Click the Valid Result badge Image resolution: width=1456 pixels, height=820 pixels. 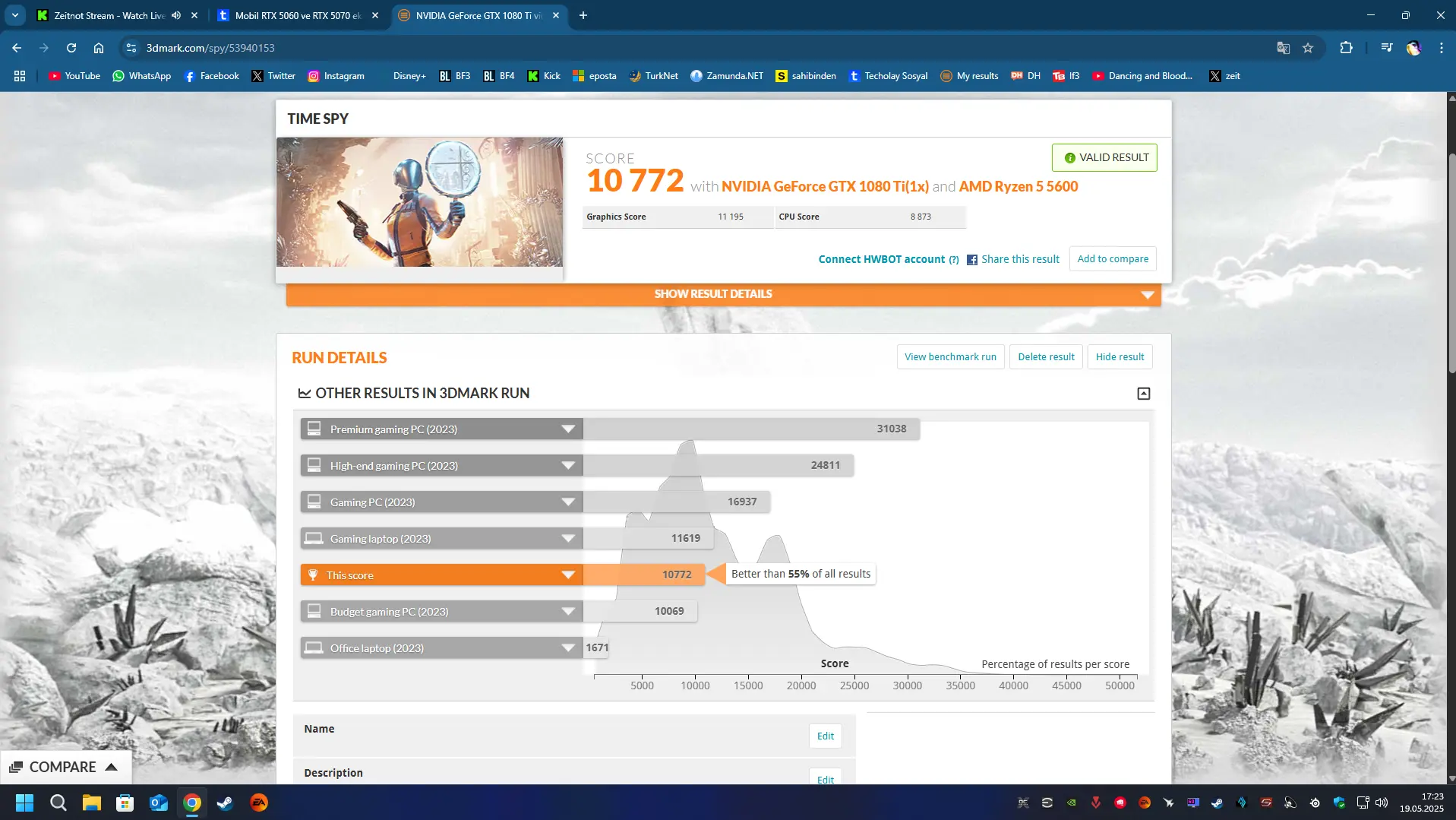coord(1104,158)
